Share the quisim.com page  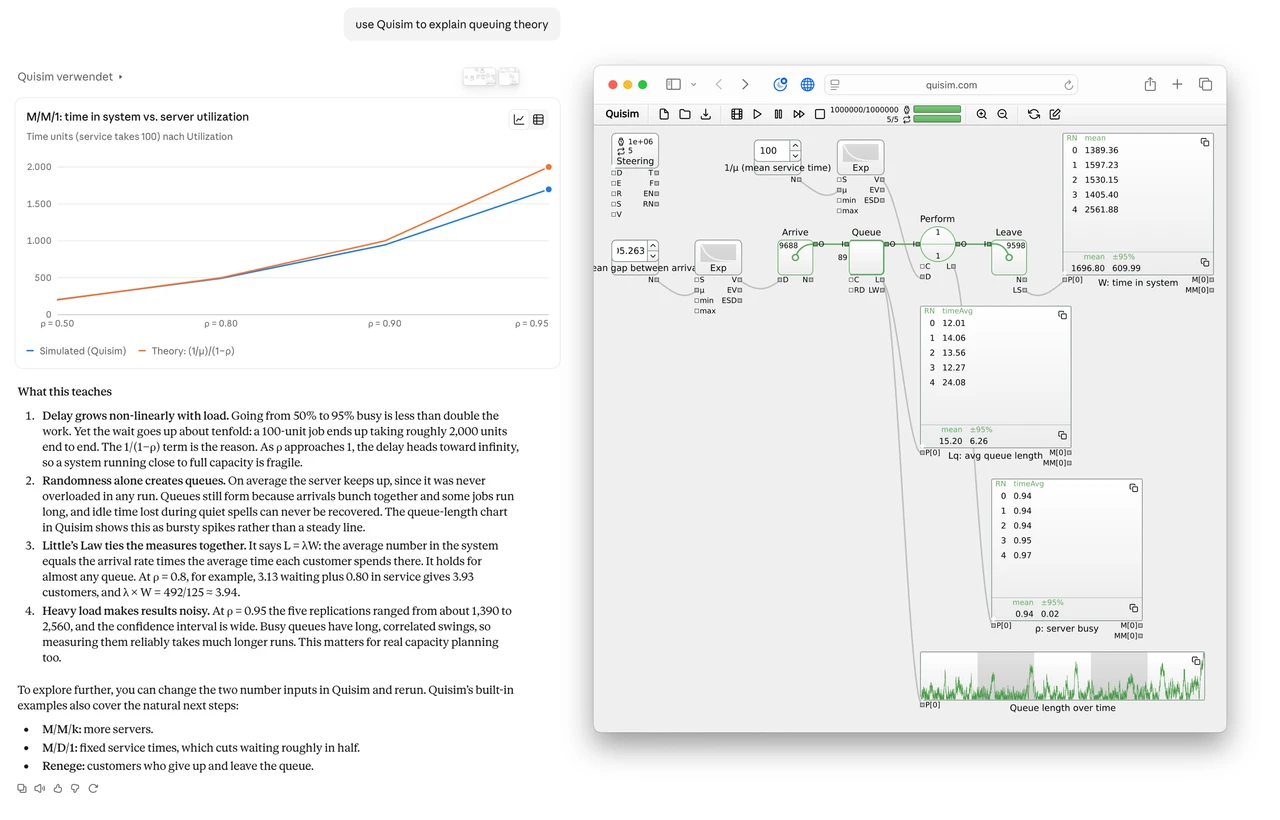point(1150,85)
